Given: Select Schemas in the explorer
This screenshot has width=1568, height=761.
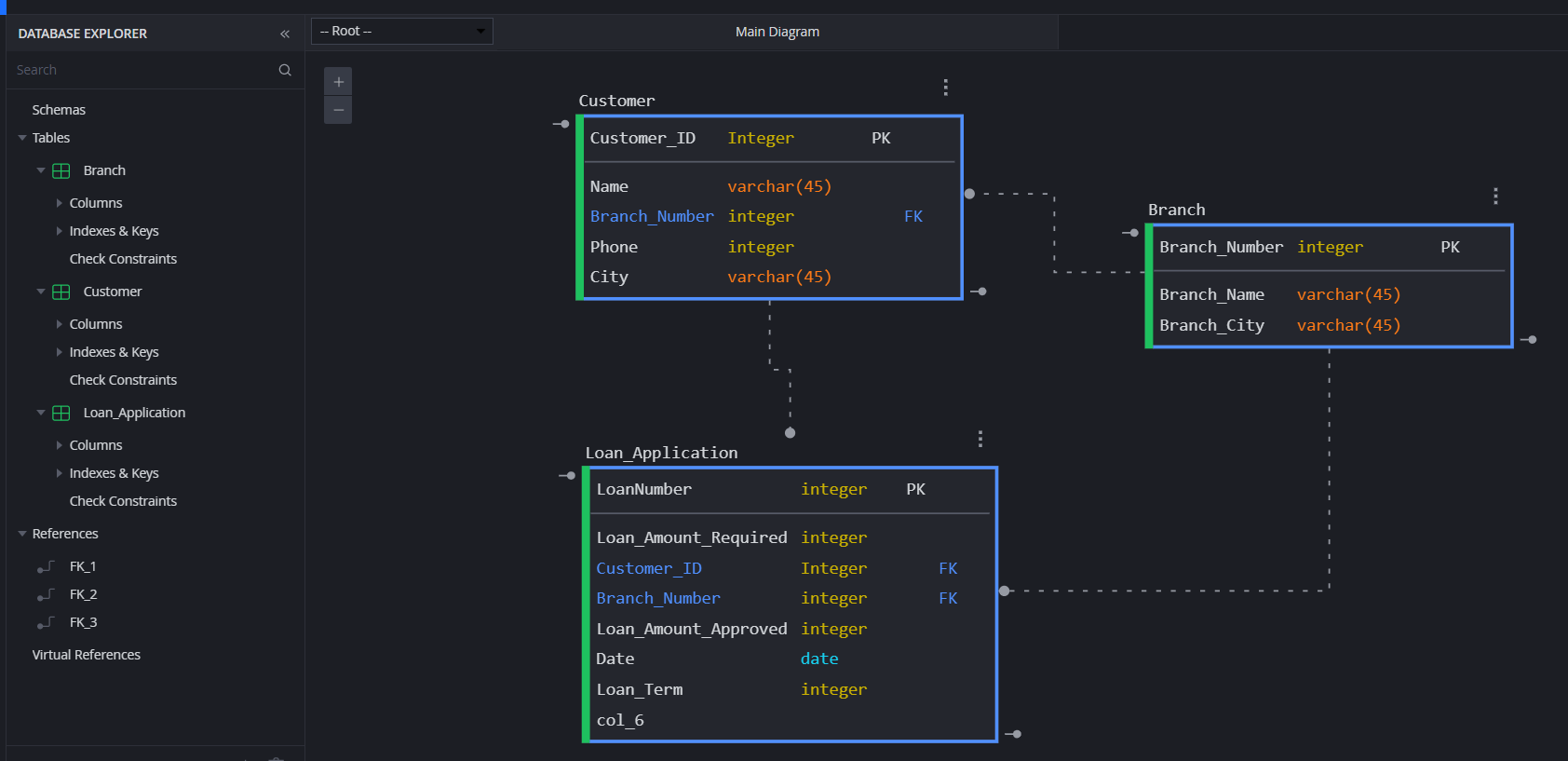Looking at the screenshot, I should [x=59, y=110].
